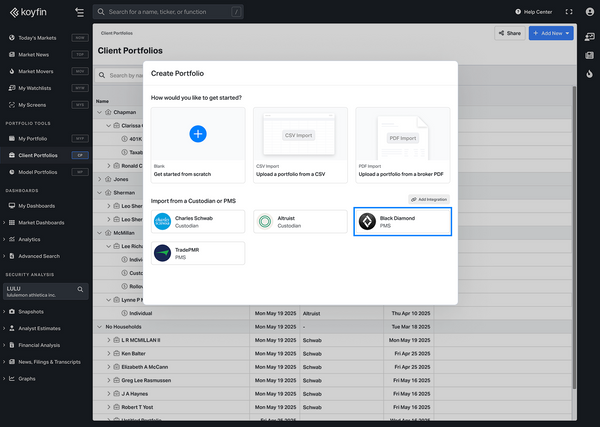Open My Screens in sidebar
The height and width of the screenshot is (427, 600).
(32, 105)
